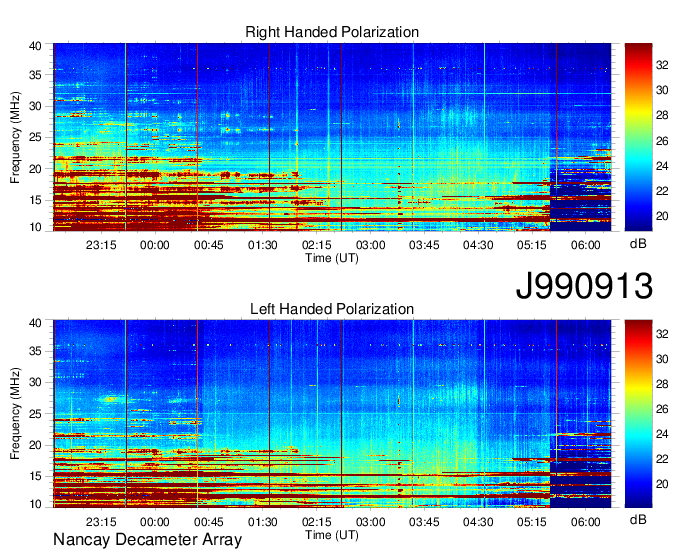Viewport: 680px width, 552px height.
Task: Click the Left Handed Polarization spectrogram image
Action: tap(332, 414)
